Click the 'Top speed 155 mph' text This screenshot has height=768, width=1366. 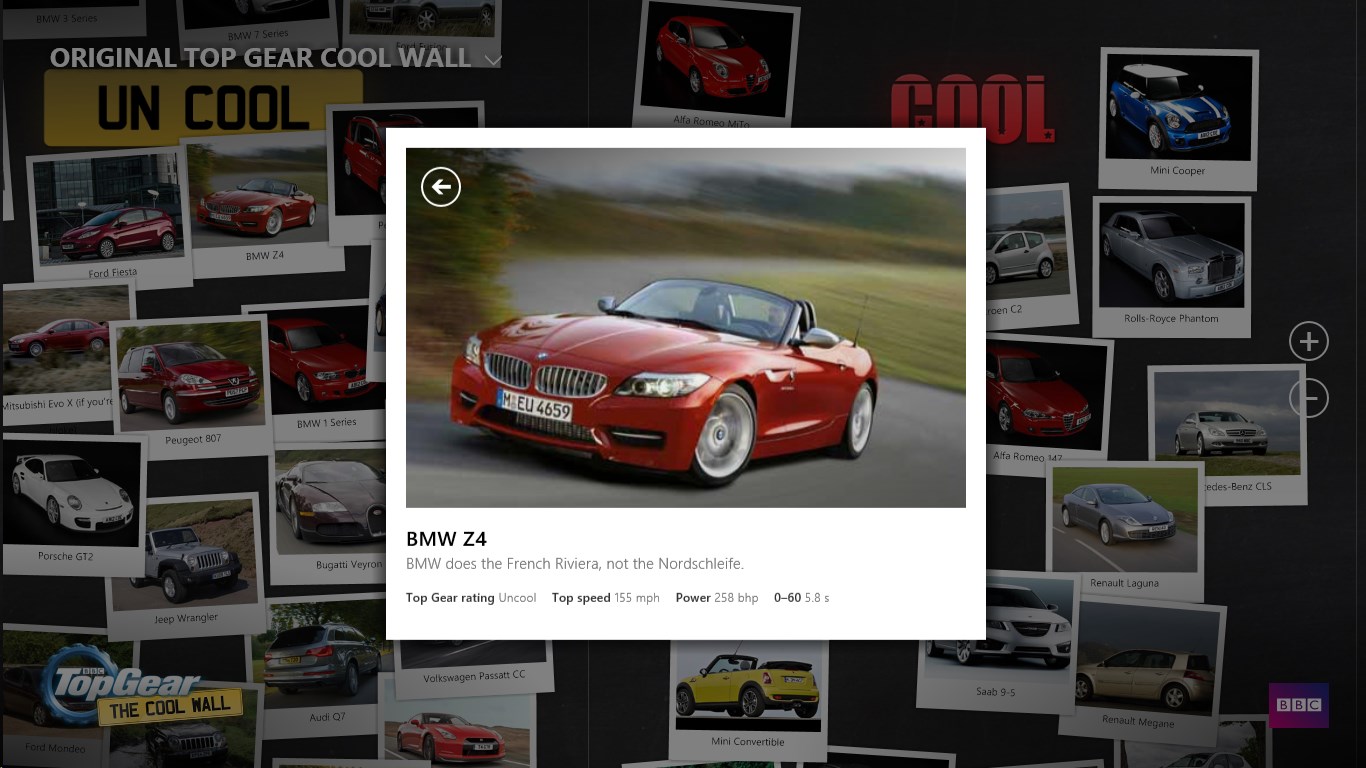[x=606, y=598]
